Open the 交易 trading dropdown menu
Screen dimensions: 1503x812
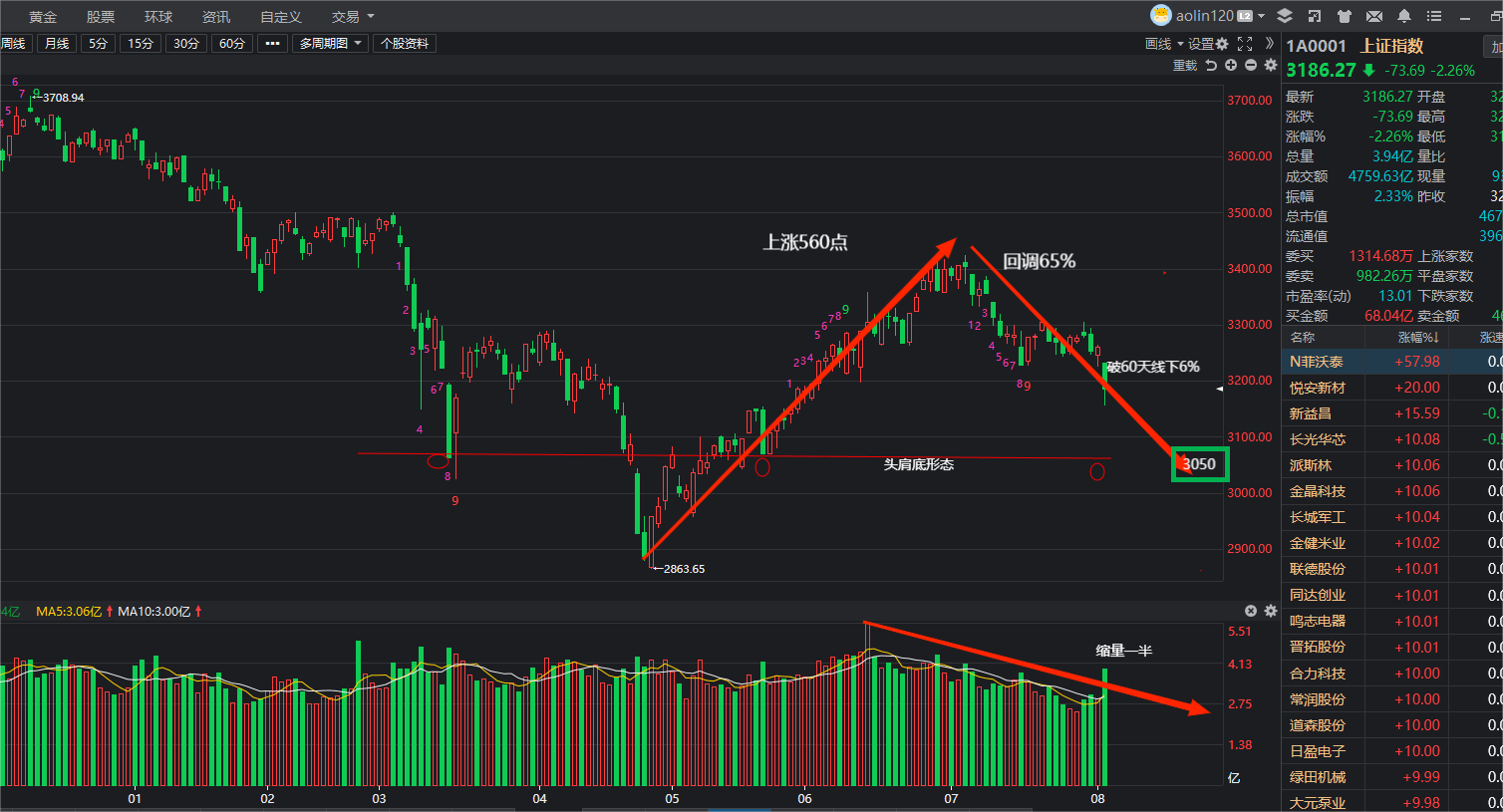[x=353, y=17]
